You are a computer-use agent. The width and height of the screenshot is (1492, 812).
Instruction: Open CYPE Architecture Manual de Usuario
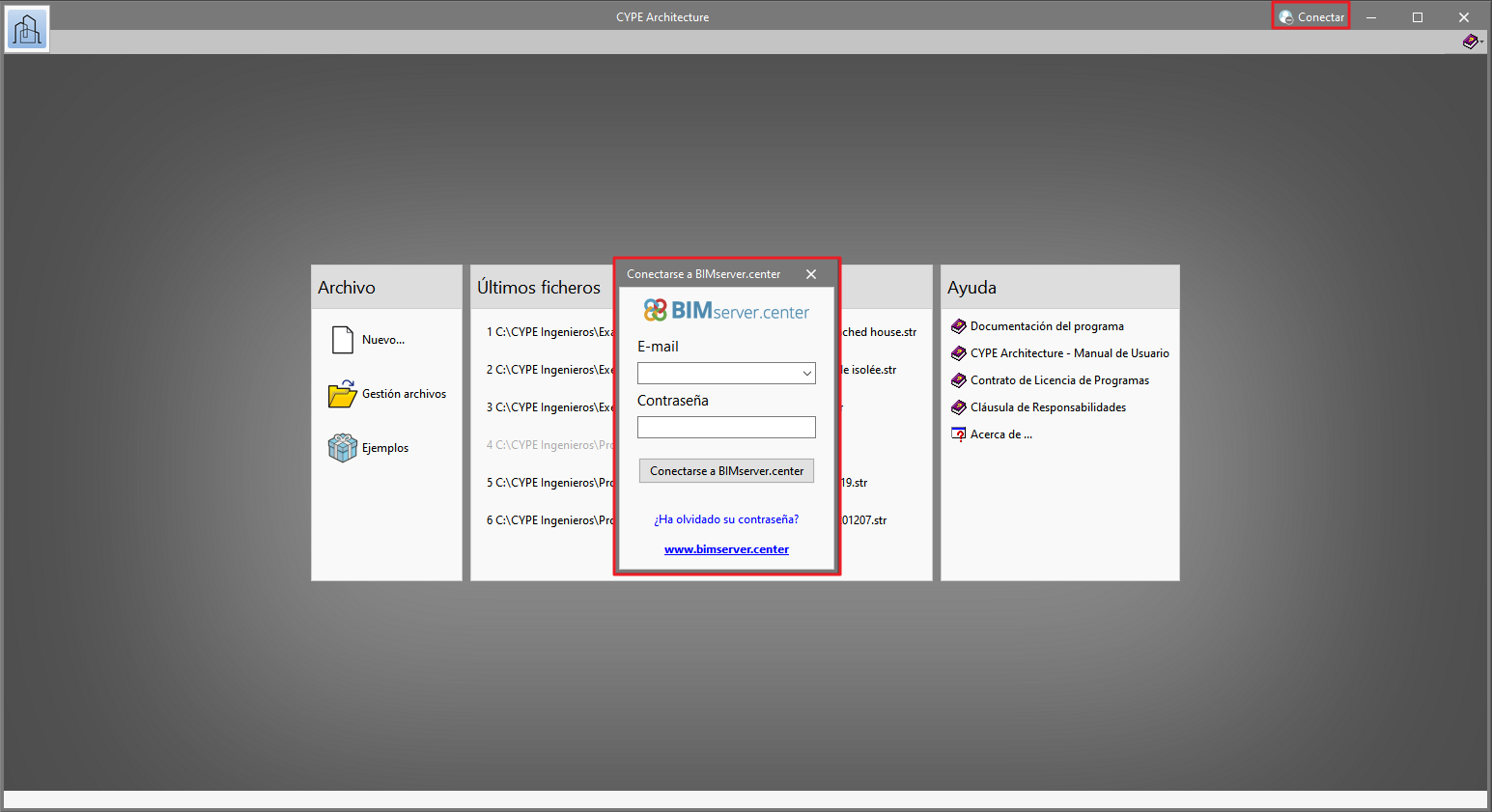[1069, 353]
